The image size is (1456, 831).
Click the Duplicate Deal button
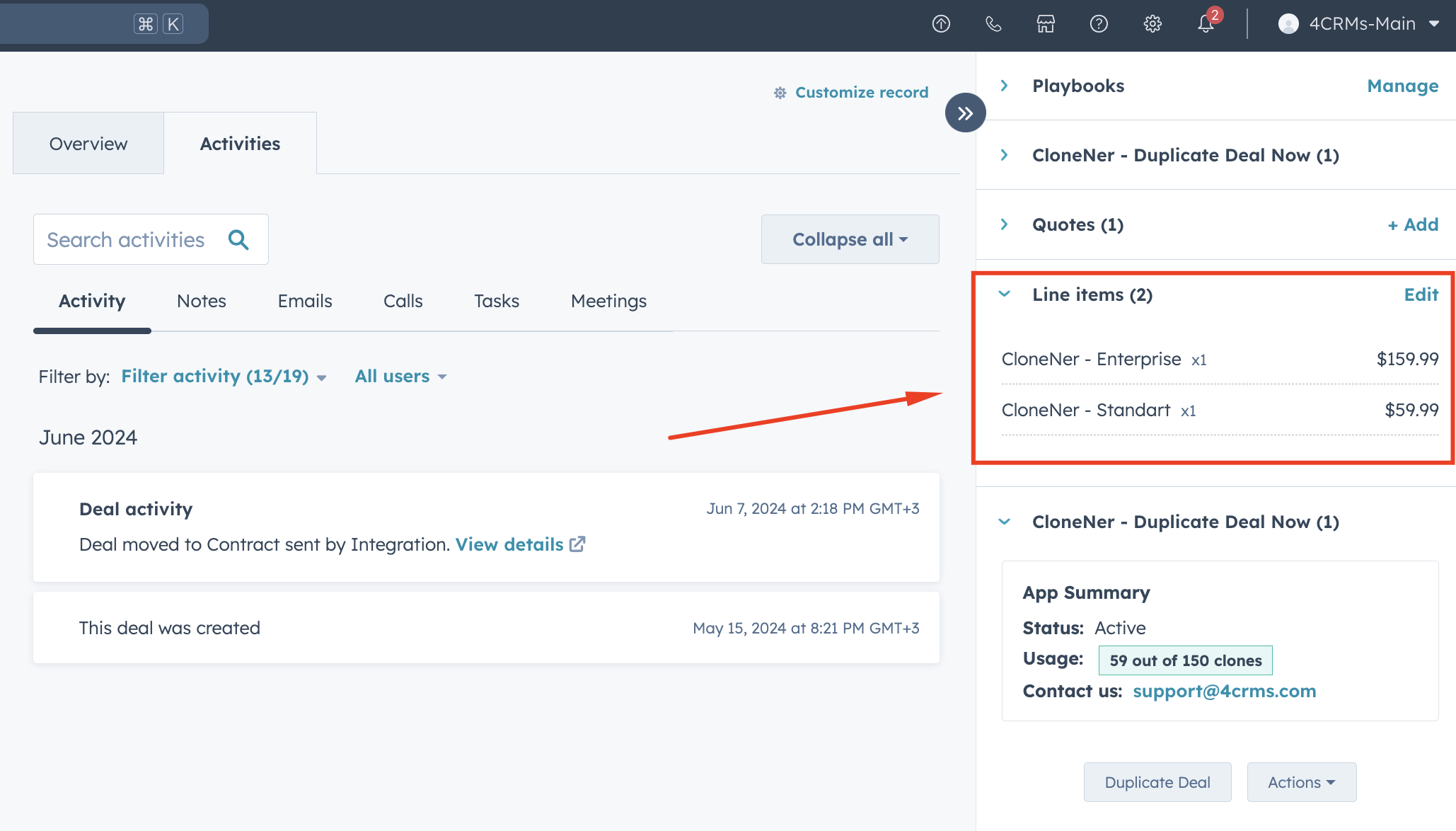[x=1157, y=781]
